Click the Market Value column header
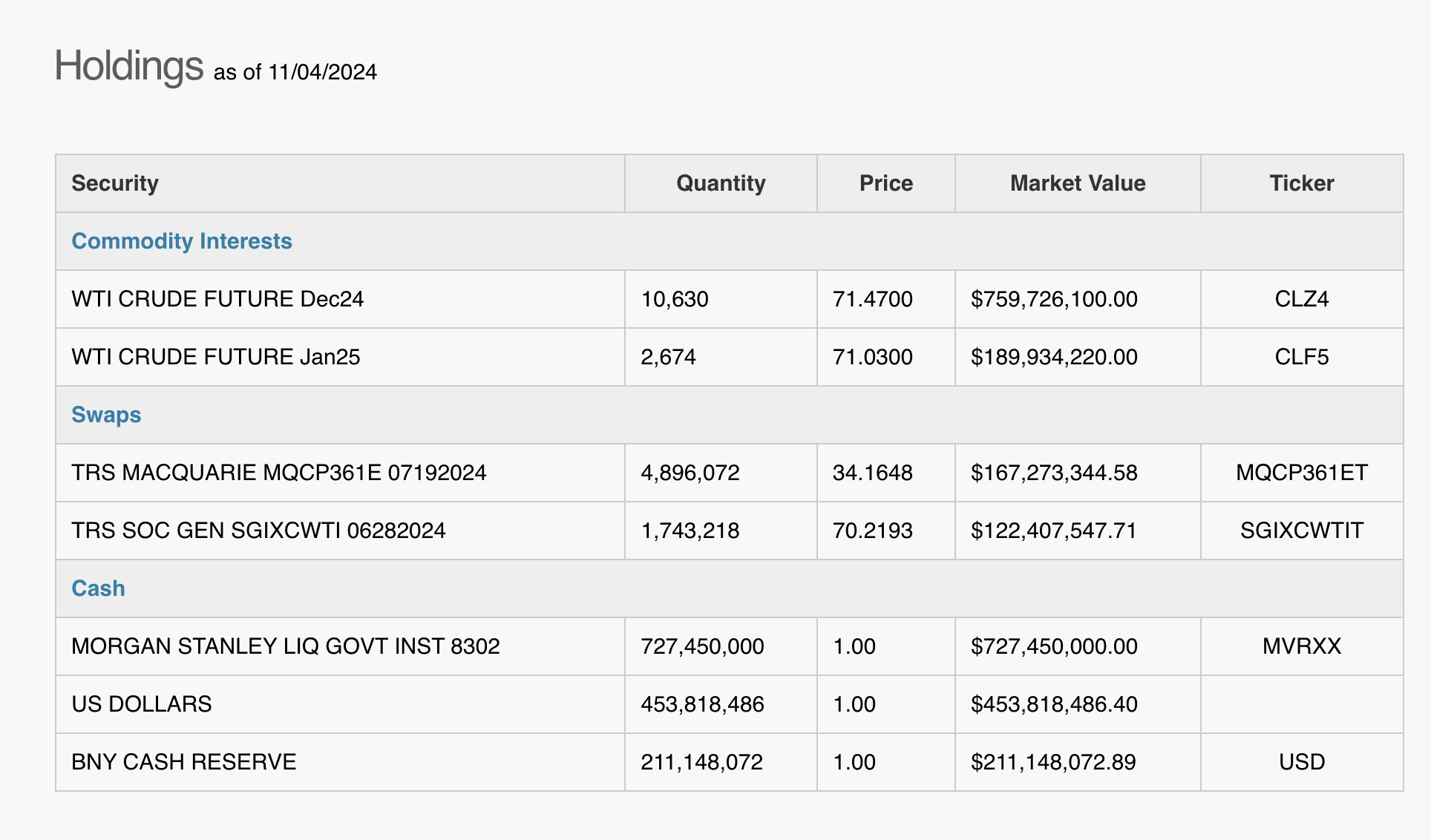 [1077, 183]
